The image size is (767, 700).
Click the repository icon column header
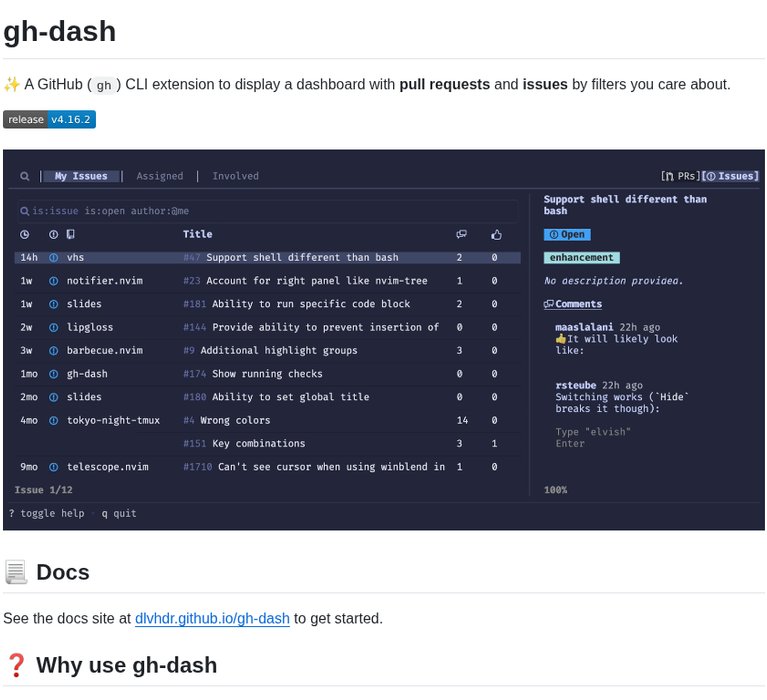click(70, 234)
